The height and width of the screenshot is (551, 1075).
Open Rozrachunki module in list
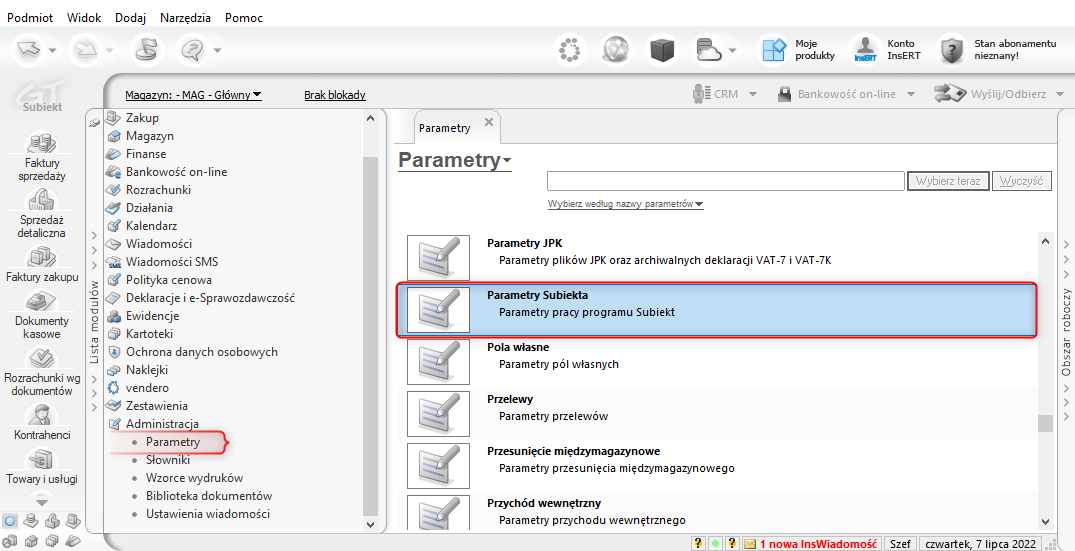(158, 190)
